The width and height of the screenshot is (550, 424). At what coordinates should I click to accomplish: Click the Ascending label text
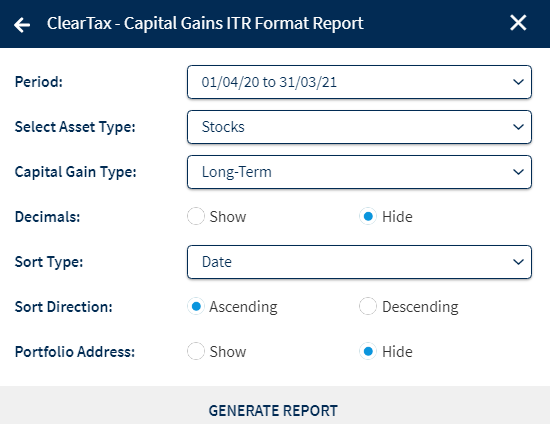(x=243, y=308)
